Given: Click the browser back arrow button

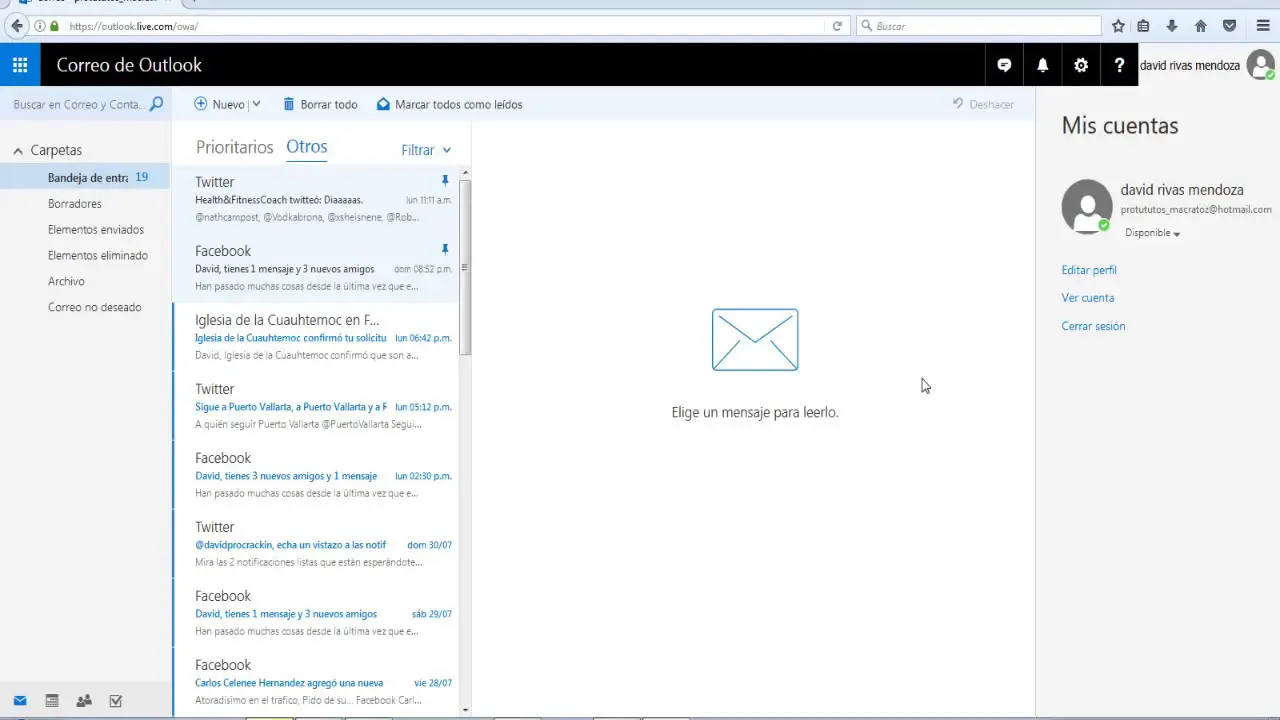Looking at the screenshot, I should coord(16,26).
